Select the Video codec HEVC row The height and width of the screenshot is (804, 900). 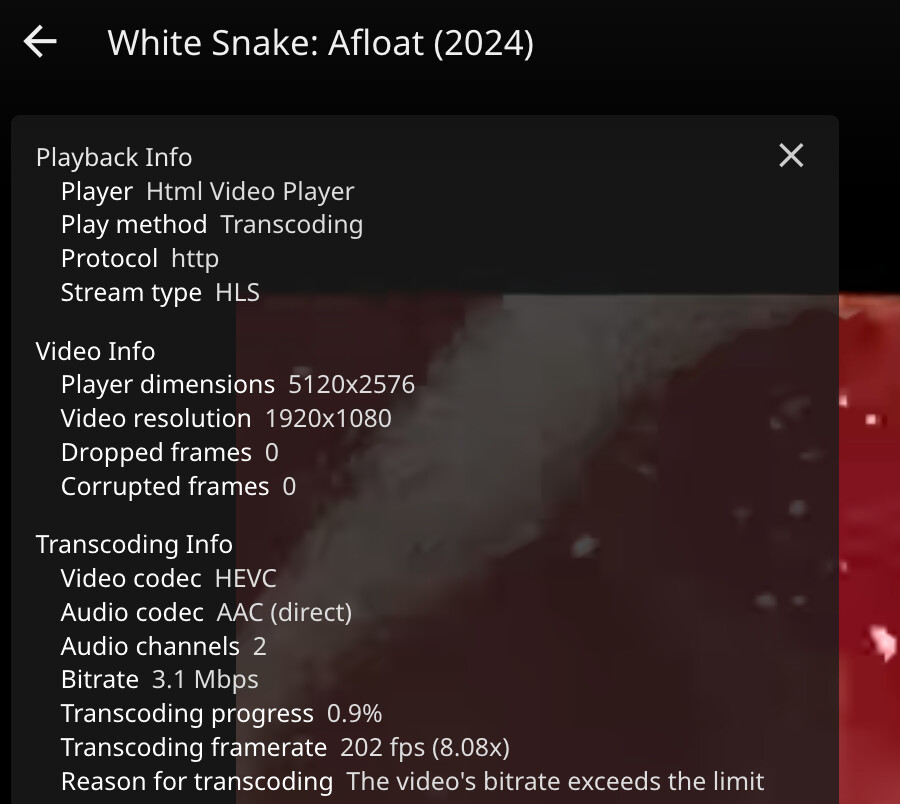click(168, 578)
